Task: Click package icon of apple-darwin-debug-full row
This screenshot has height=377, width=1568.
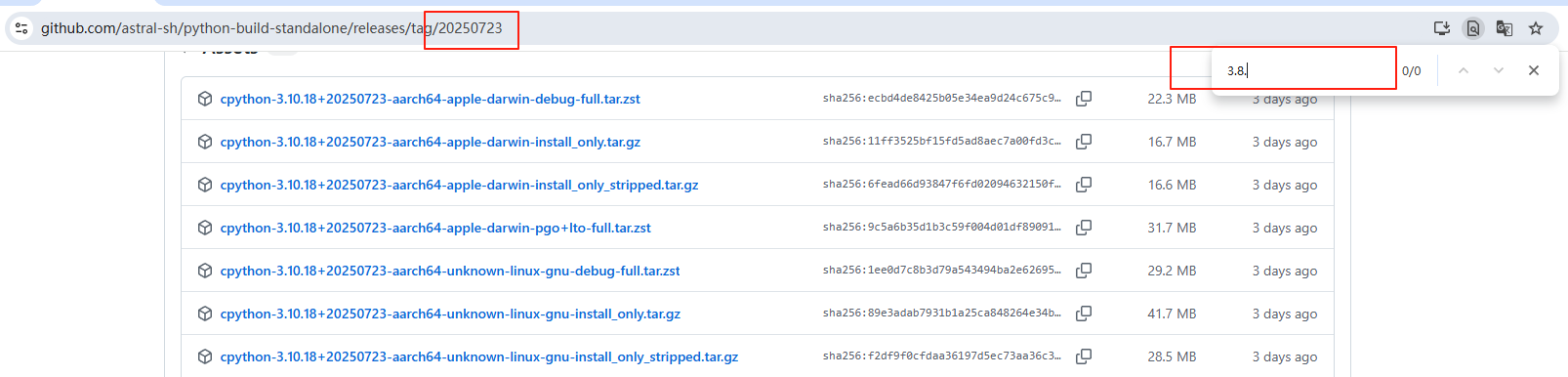Action: point(205,99)
